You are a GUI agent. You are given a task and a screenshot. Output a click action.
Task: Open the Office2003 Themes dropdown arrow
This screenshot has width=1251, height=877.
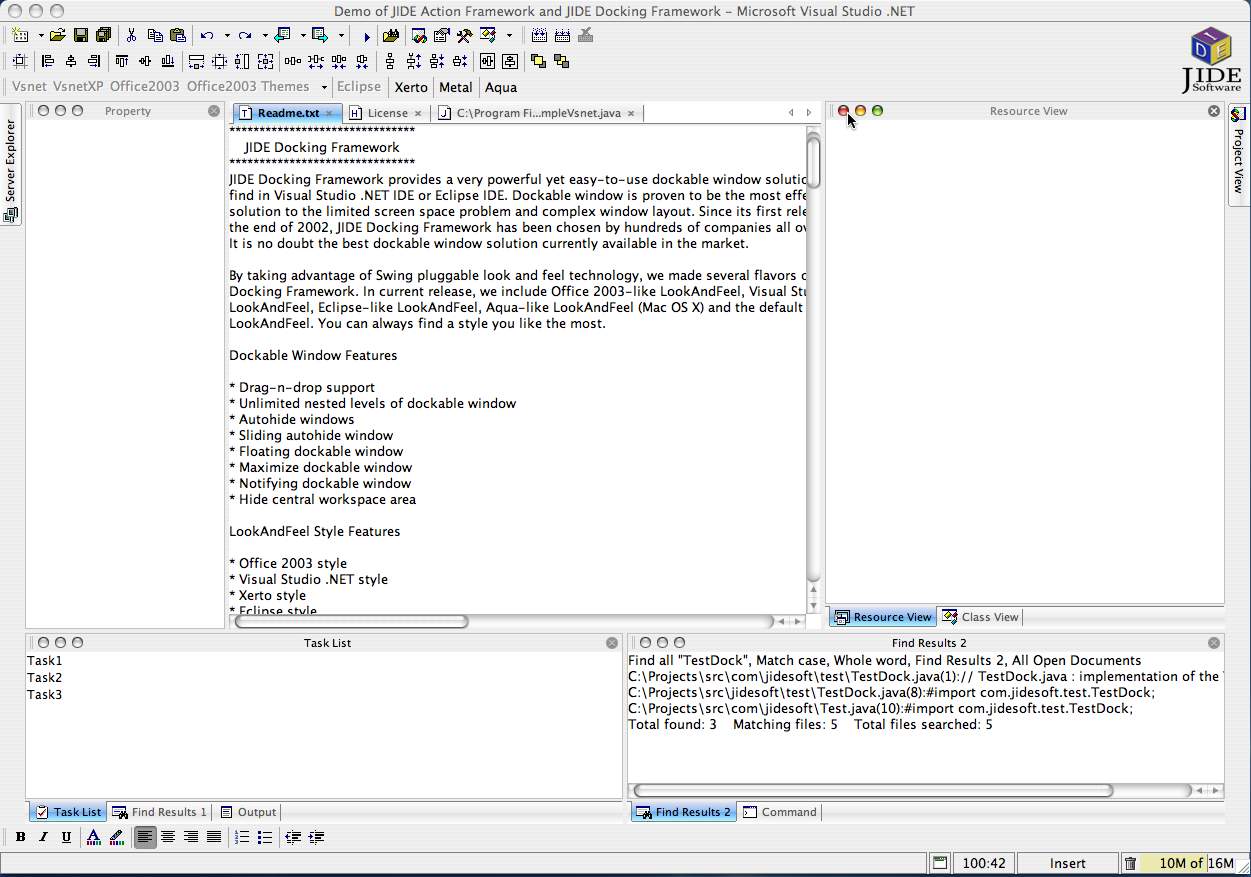pos(324,87)
